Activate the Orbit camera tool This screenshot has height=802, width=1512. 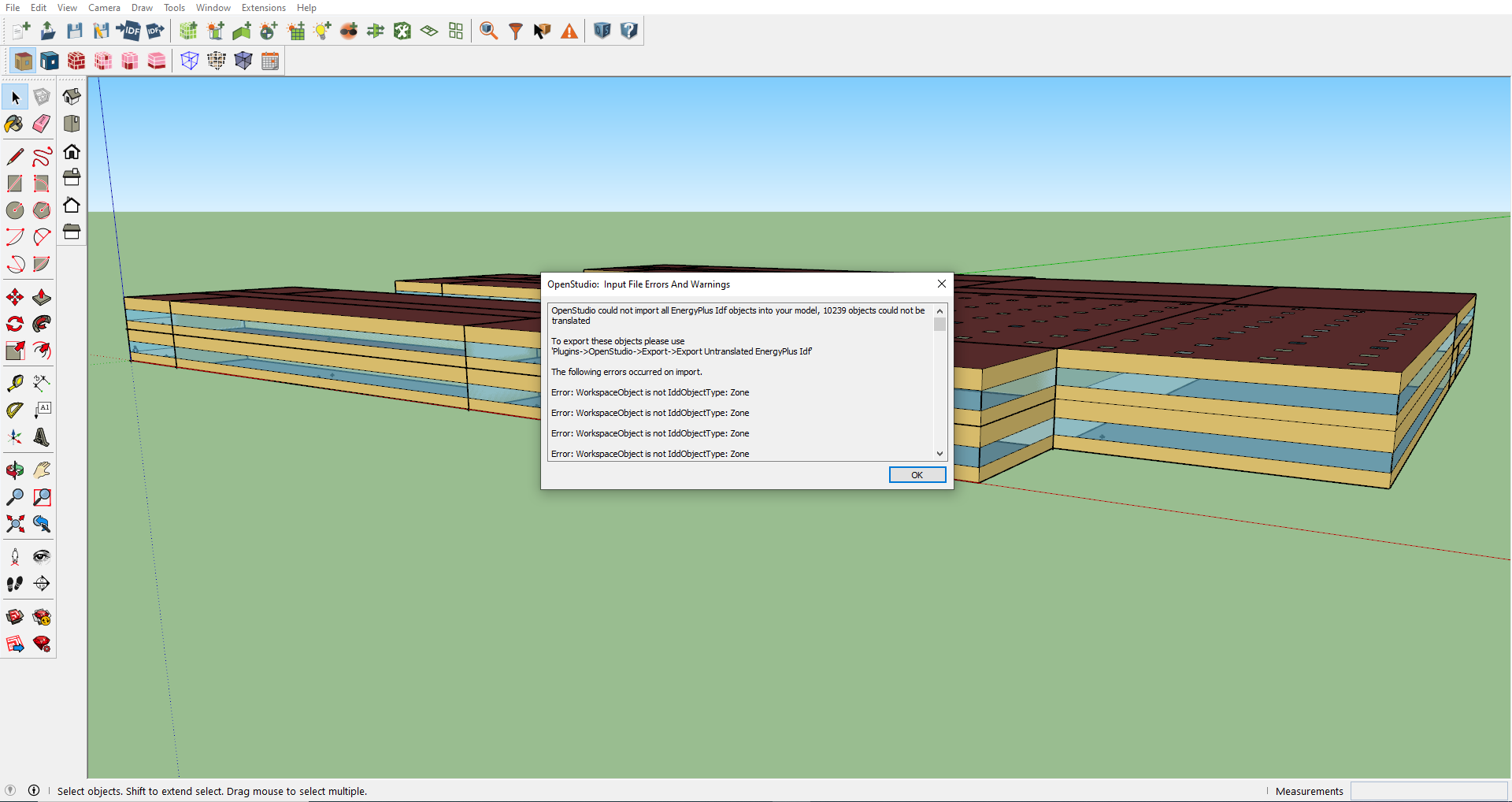point(14,470)
